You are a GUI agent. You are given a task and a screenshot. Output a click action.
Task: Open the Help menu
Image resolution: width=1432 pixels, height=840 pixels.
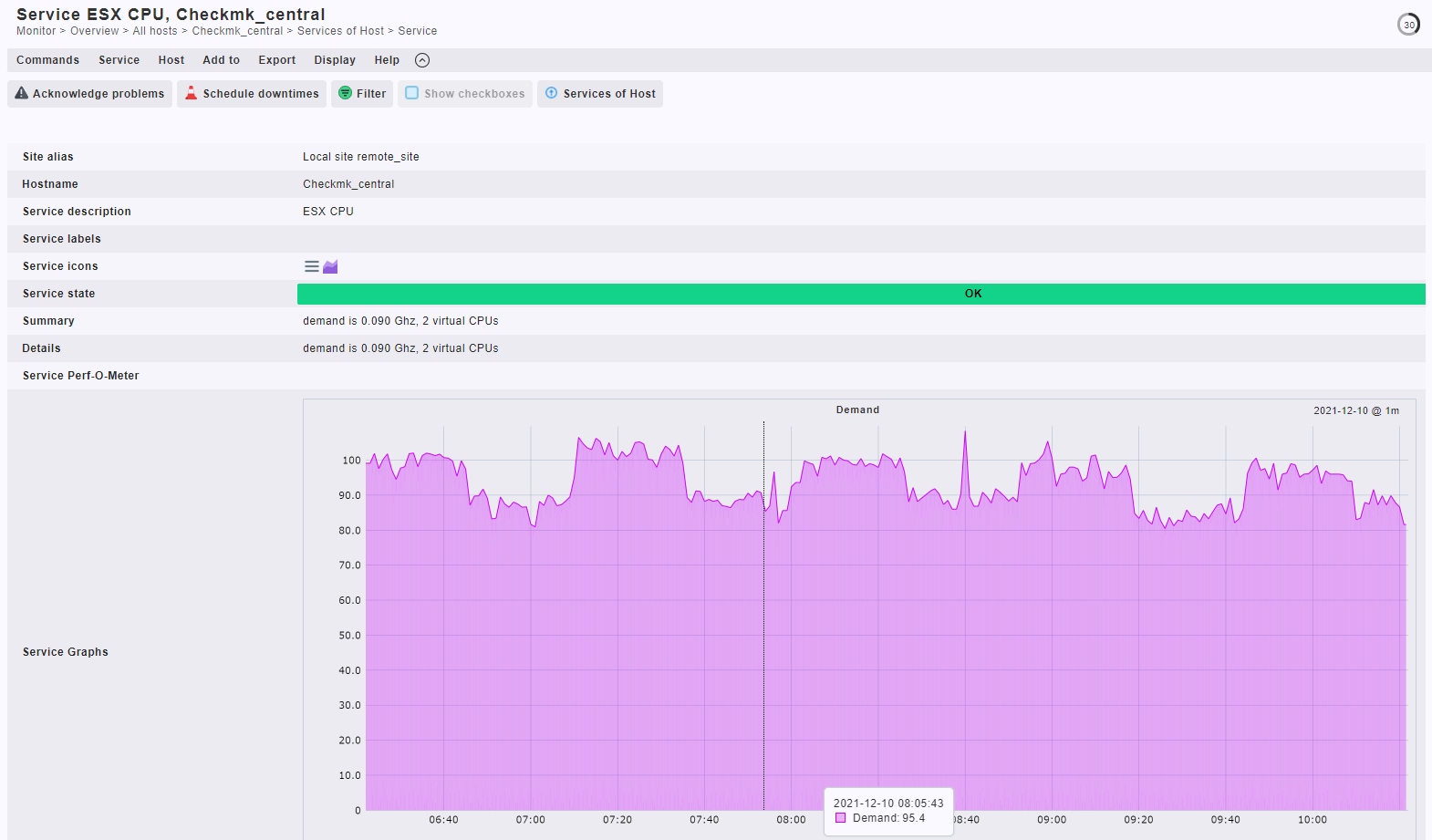click(x=387, y=60)
